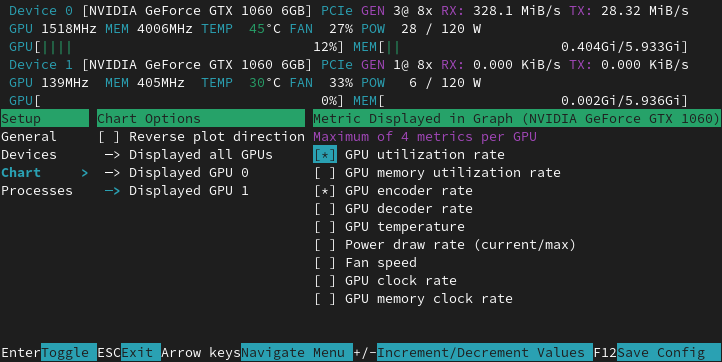Open Processes setup section
Viewport: 722px width, 362px height.
[37, 191]
